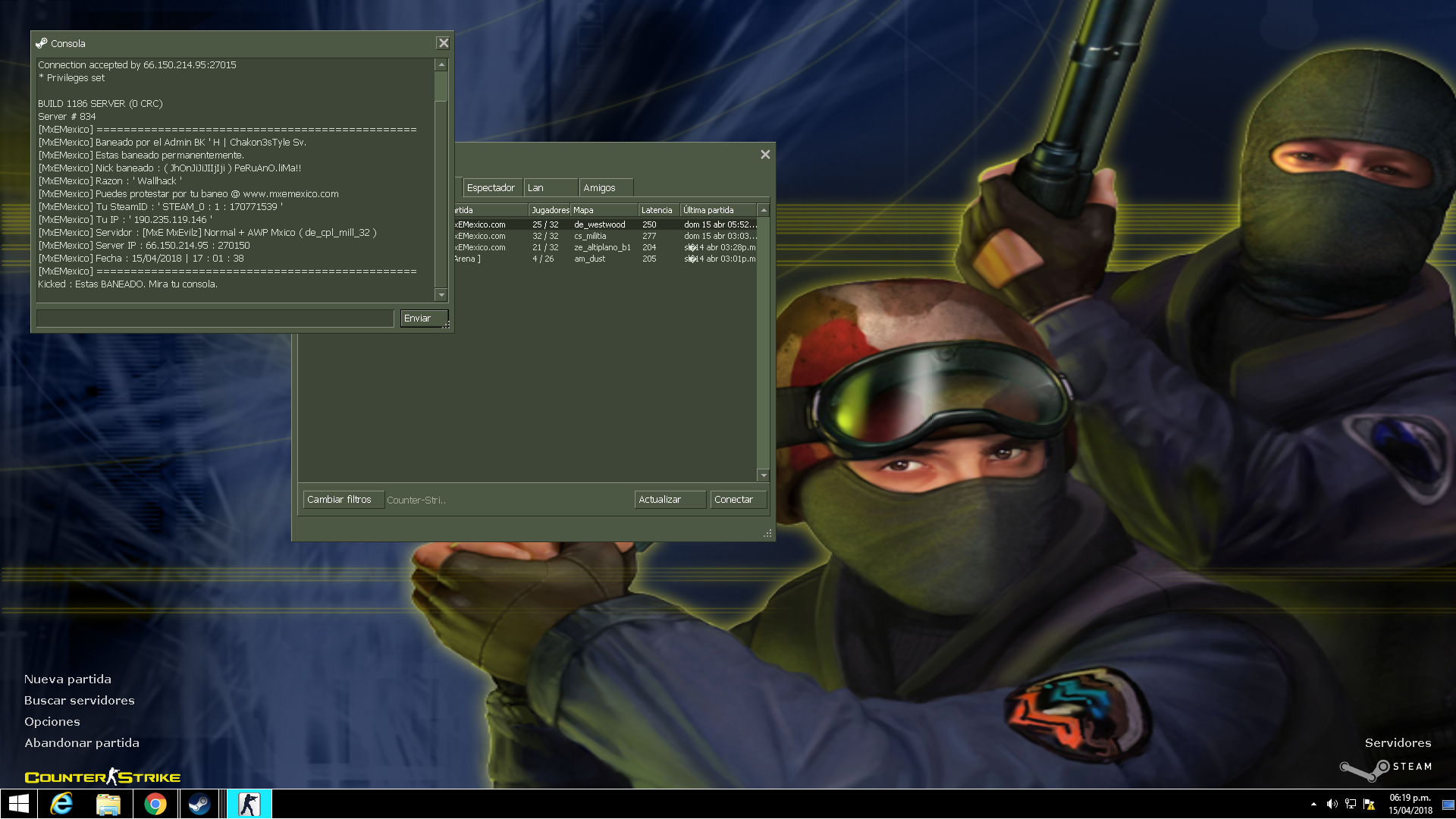Switch to the Espectador tab
The width and height of the screenshot is (1456, 819).
click(x=491, y=188)
